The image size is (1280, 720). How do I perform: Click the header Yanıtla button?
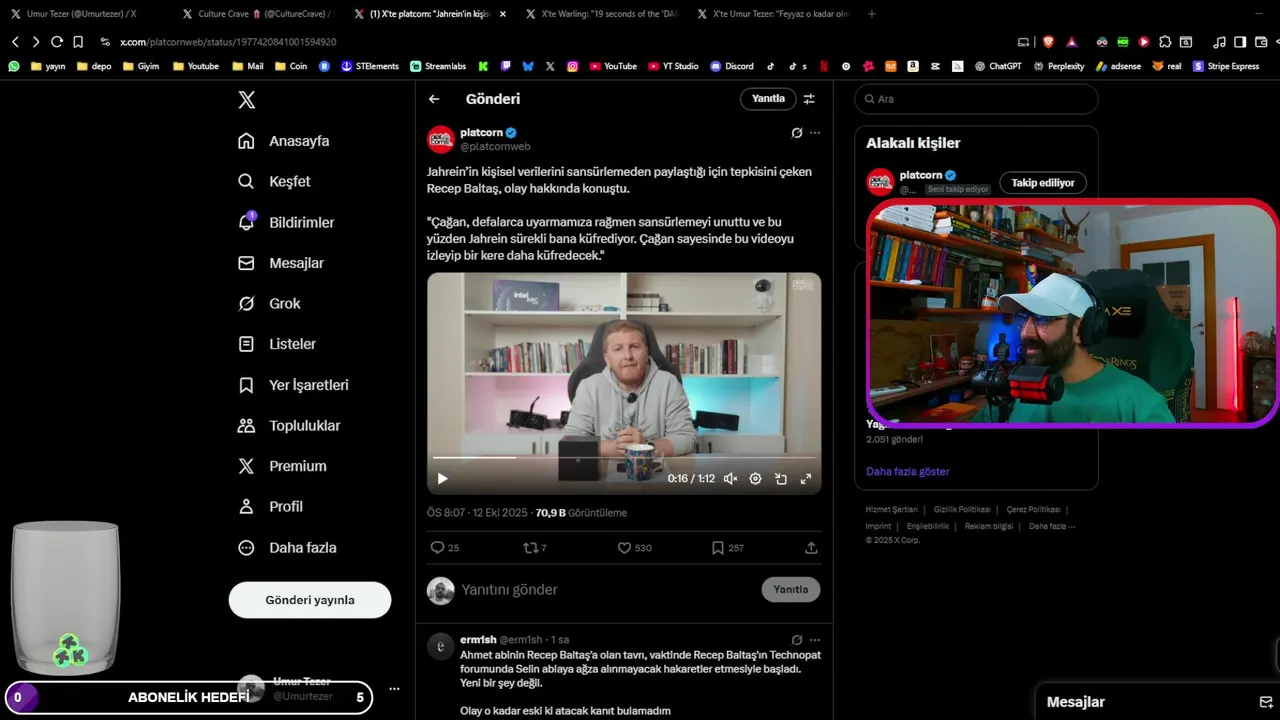(768, 99)
